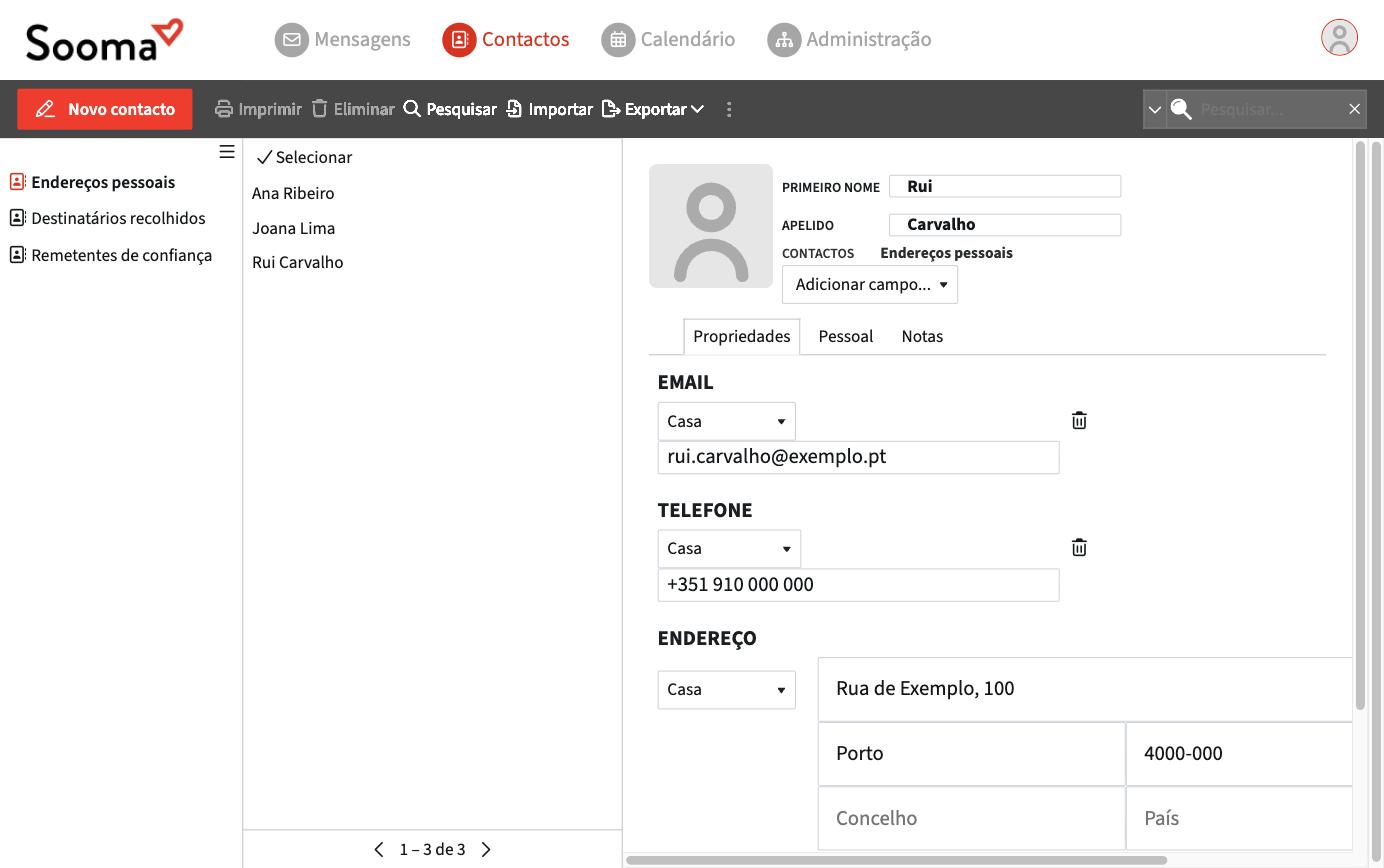Select the Propriedades tab
This screenshot has width=1384, height=868.
tap(742, 337)
